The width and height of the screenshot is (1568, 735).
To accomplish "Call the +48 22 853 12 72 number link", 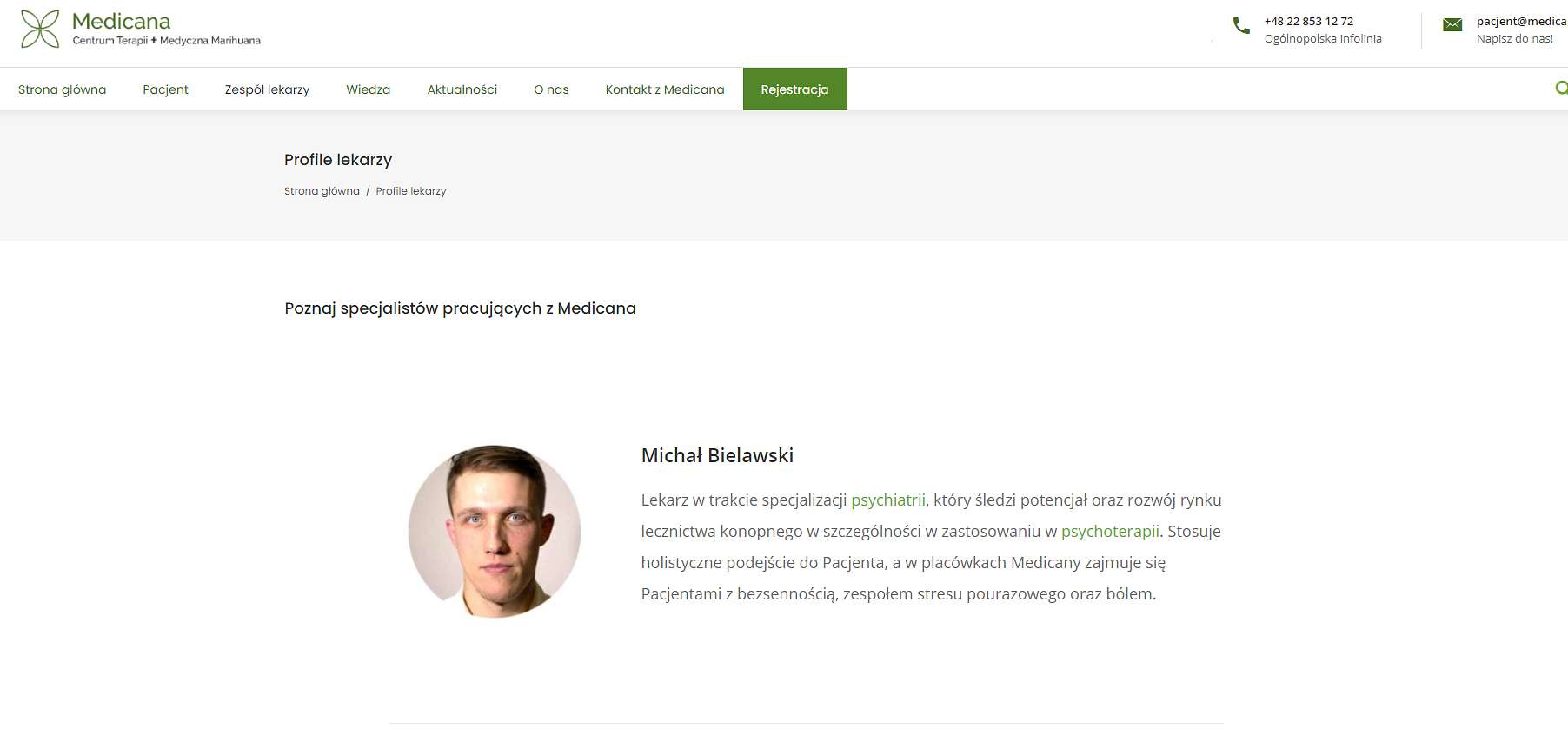I will [1308, 22].
